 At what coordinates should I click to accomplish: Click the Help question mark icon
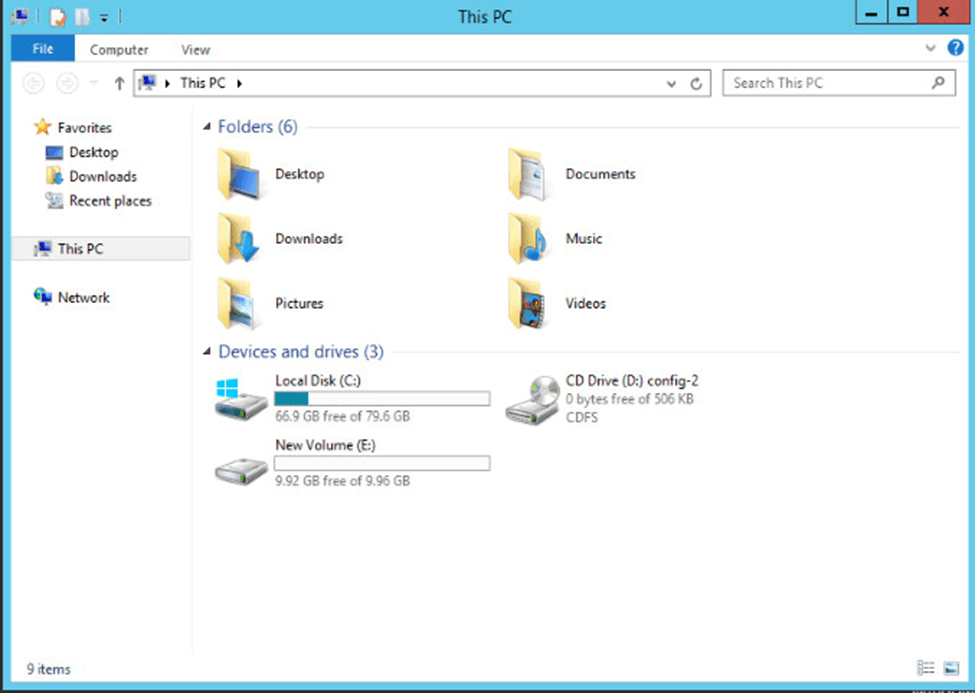coord(955,48)
